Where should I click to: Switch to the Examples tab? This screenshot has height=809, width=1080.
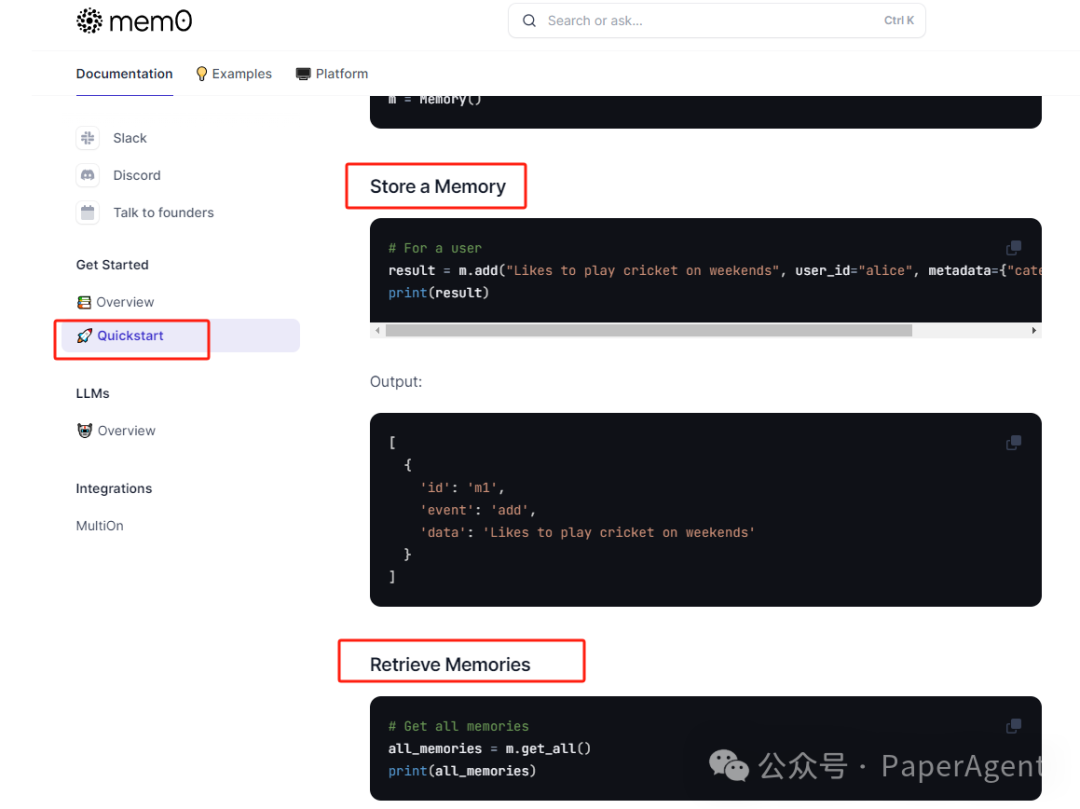click(233, 74)
